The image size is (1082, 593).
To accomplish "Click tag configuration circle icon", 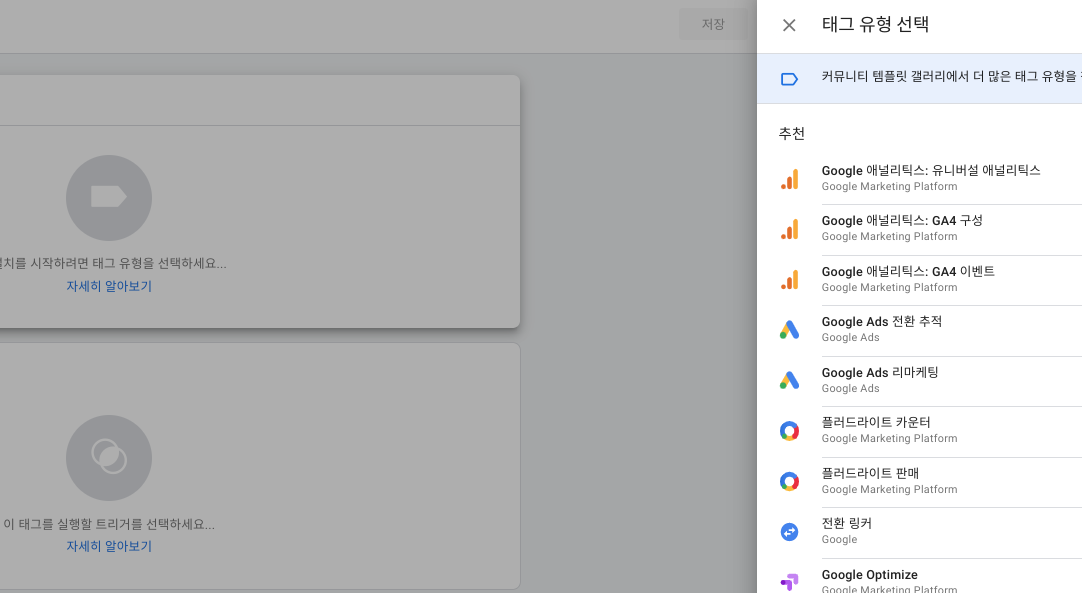I will coord(109,198).
